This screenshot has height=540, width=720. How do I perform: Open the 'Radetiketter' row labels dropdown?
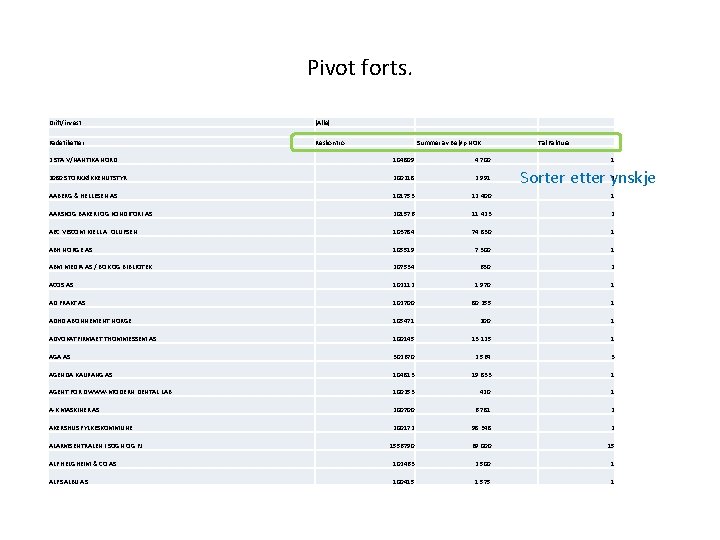[x=65, y=143]
